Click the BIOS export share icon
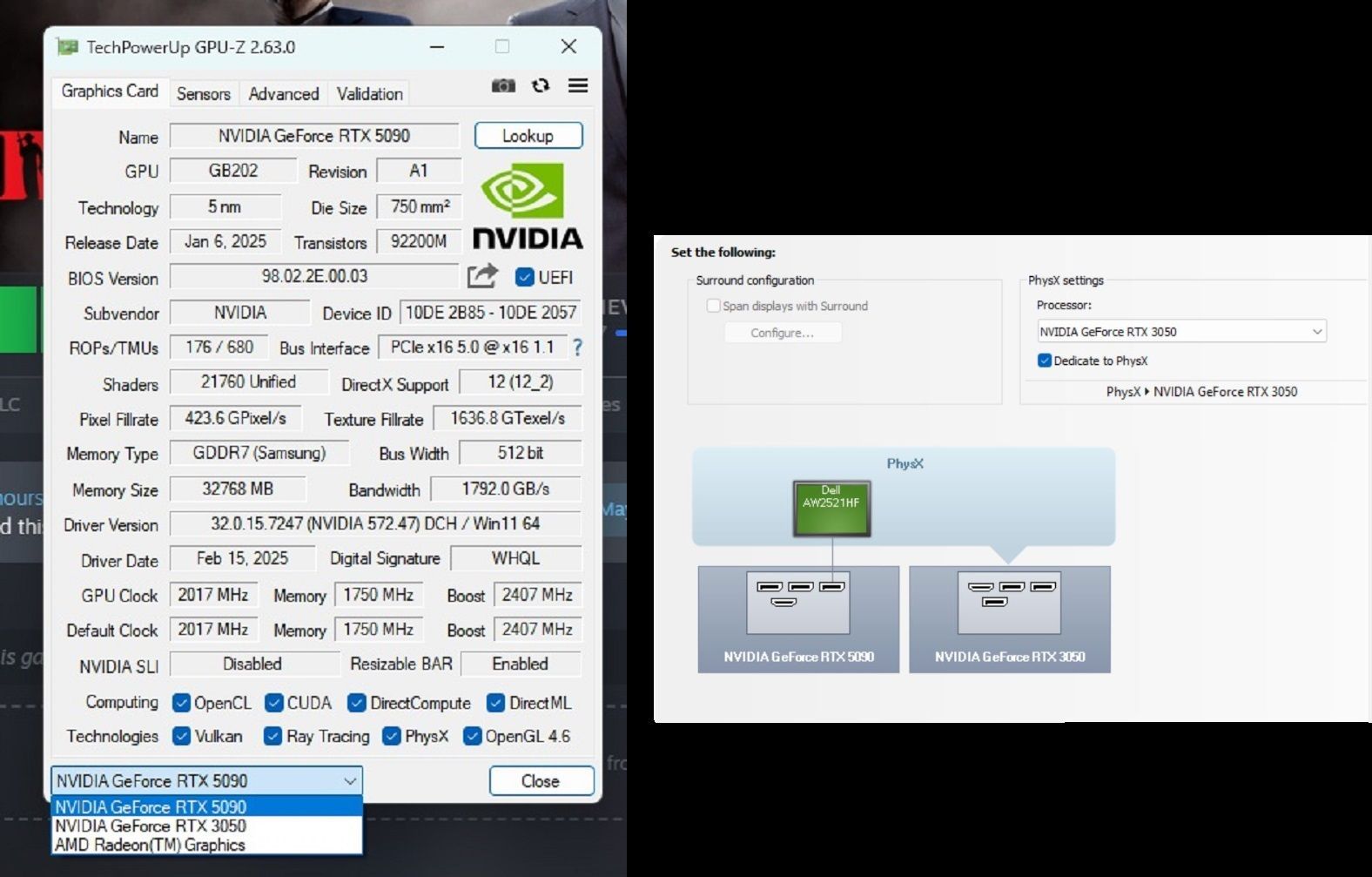Image resolution: width=1372 pixels, height=877 pixels. [x=482, y=276]
